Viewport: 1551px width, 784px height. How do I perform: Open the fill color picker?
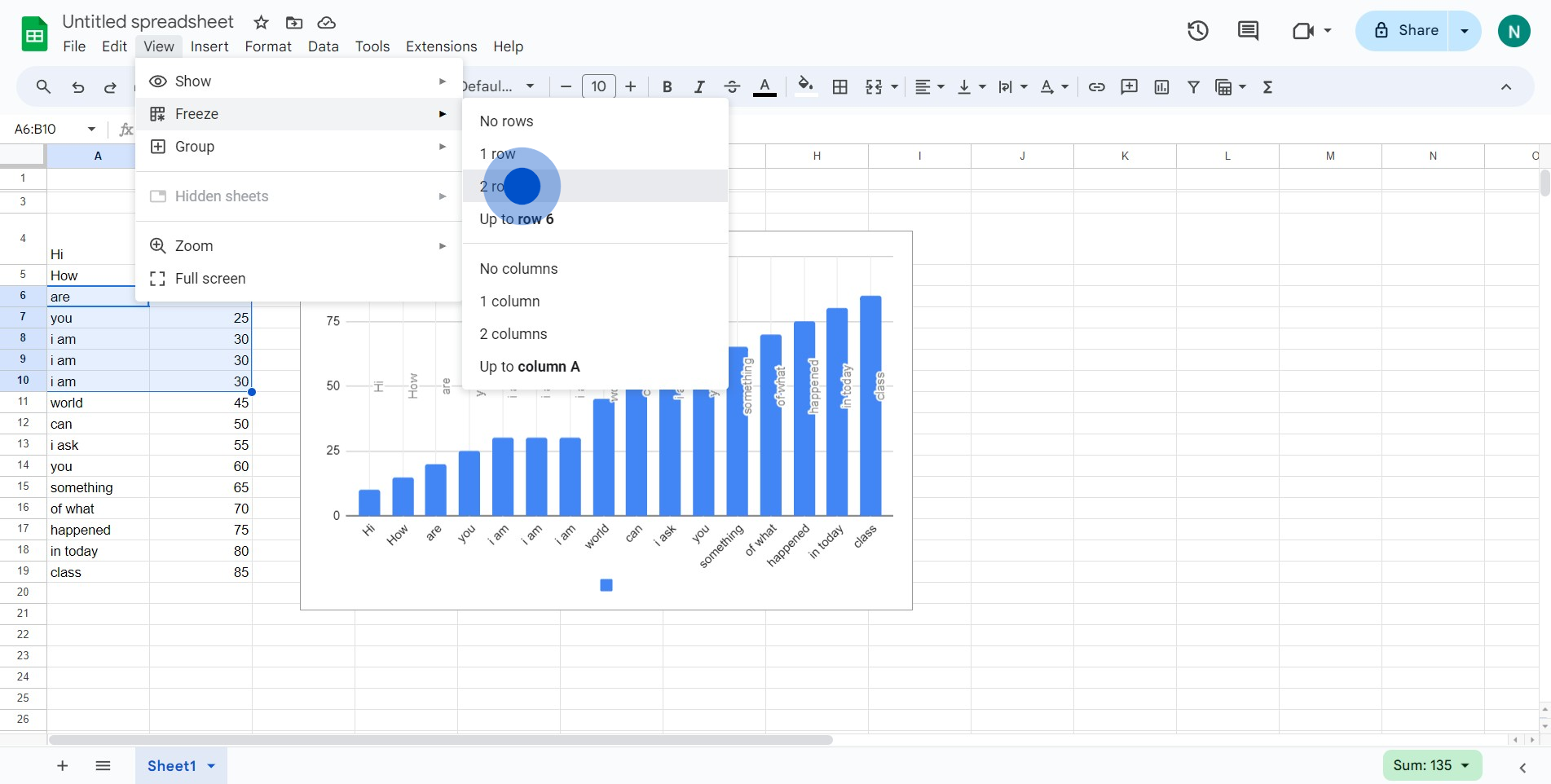point(805,86)
